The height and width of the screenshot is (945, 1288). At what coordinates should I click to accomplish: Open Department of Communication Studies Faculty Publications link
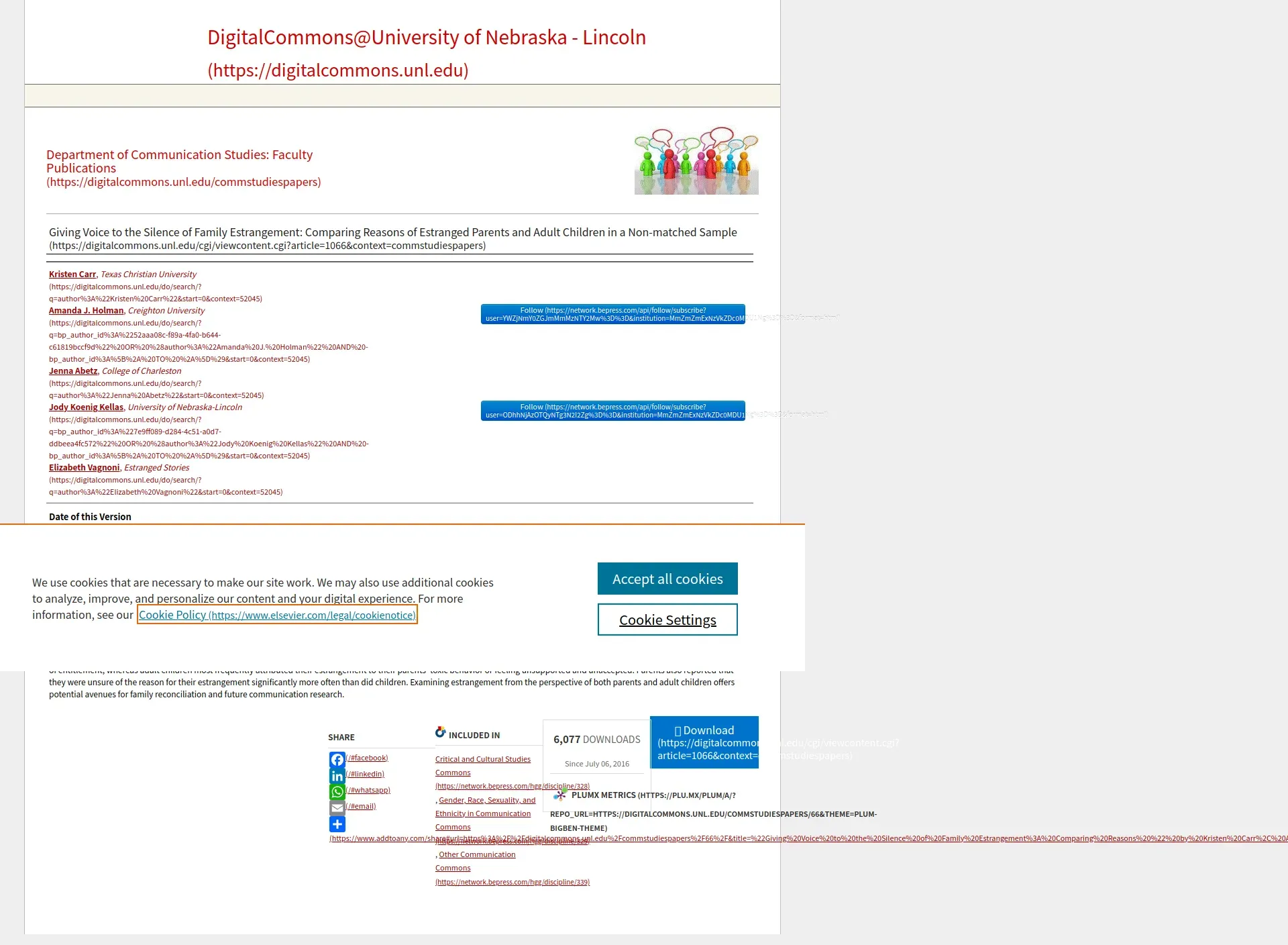click(183, 168)
